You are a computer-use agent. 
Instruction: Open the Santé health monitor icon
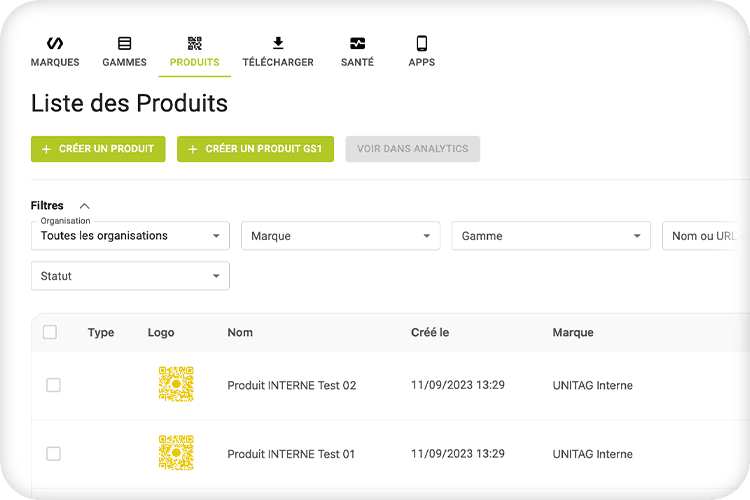point(357,44)
